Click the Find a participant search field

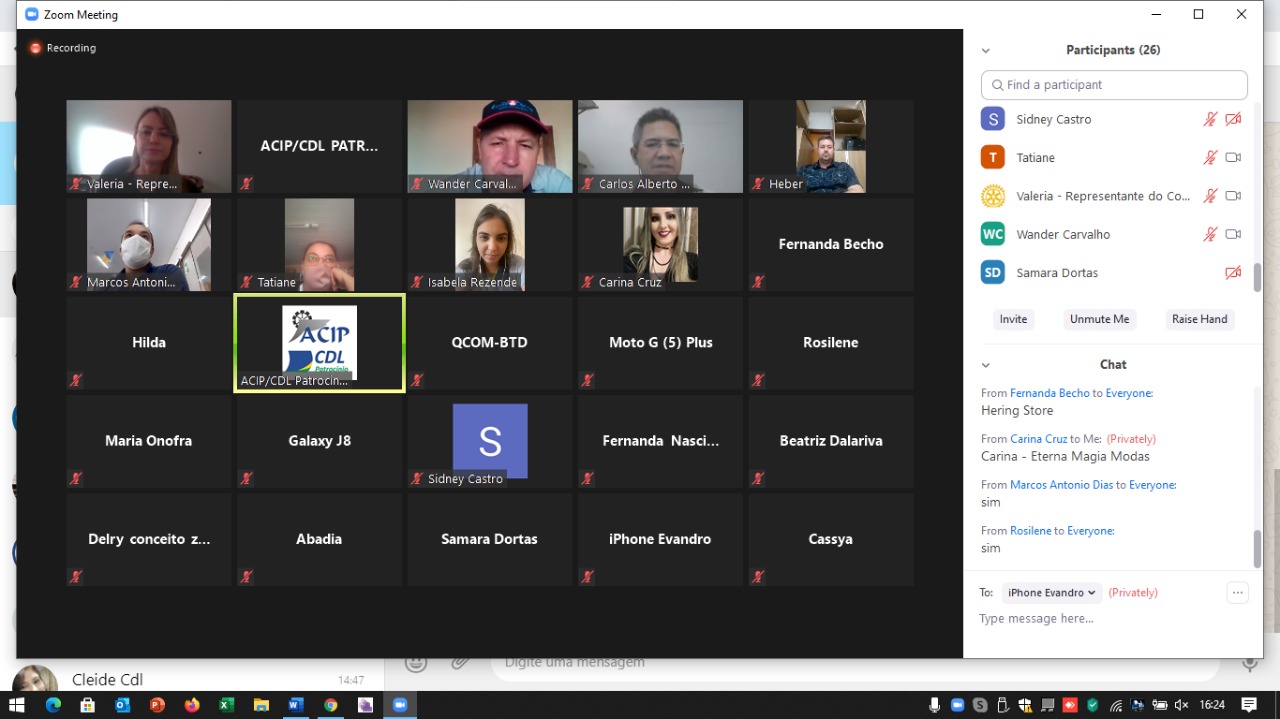[x=1113, y=85]
